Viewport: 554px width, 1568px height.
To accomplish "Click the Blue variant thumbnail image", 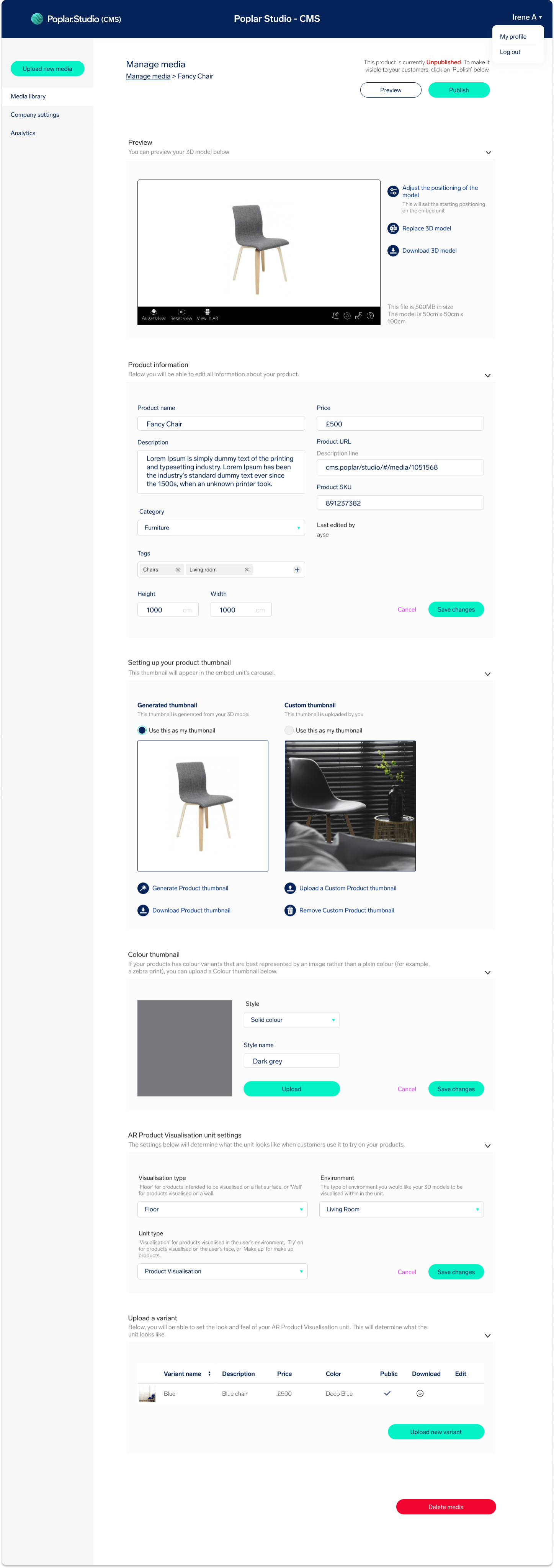I will tap(147, 1394).
